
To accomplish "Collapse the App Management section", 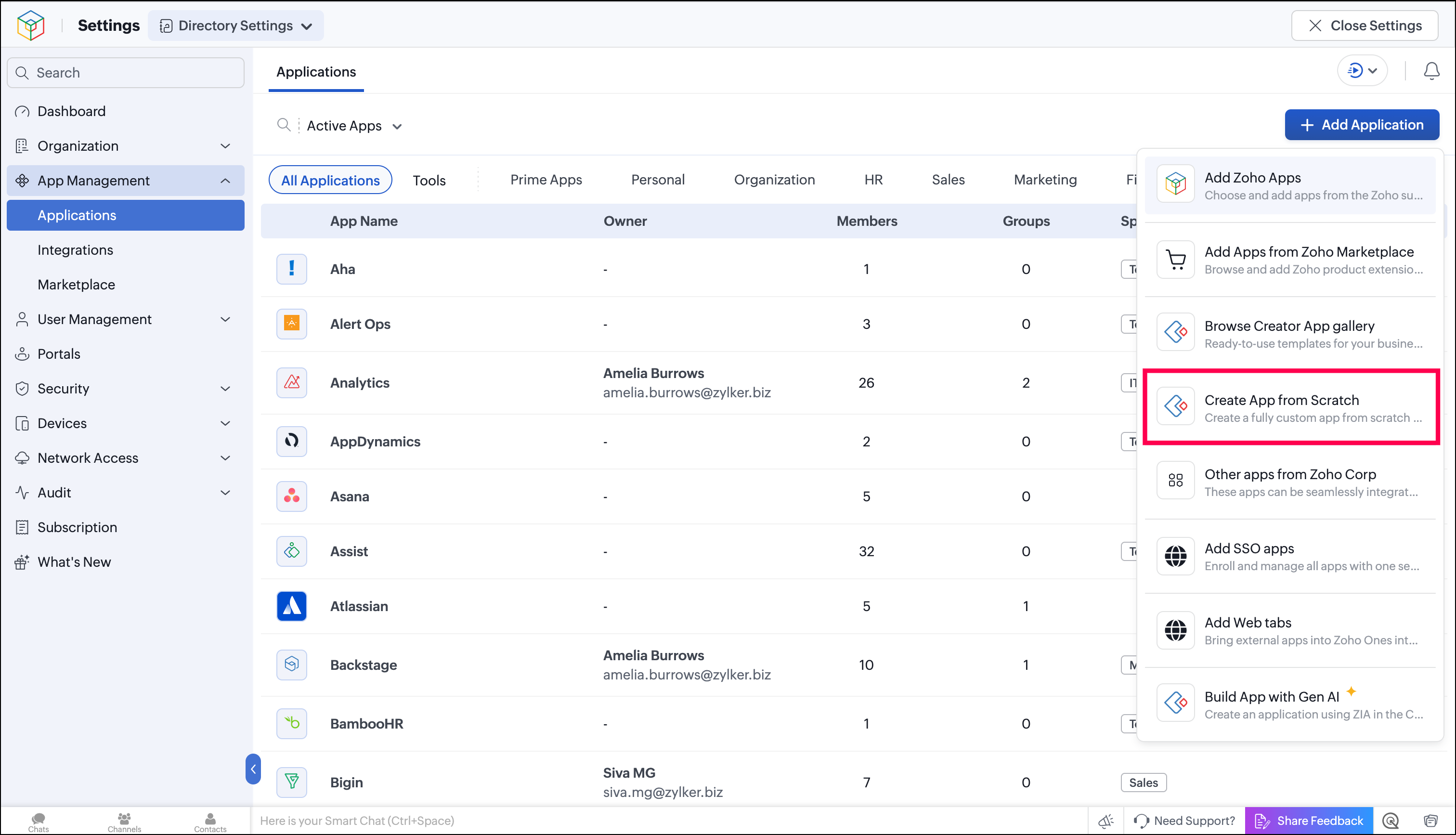I will click(x=126, y=181).
